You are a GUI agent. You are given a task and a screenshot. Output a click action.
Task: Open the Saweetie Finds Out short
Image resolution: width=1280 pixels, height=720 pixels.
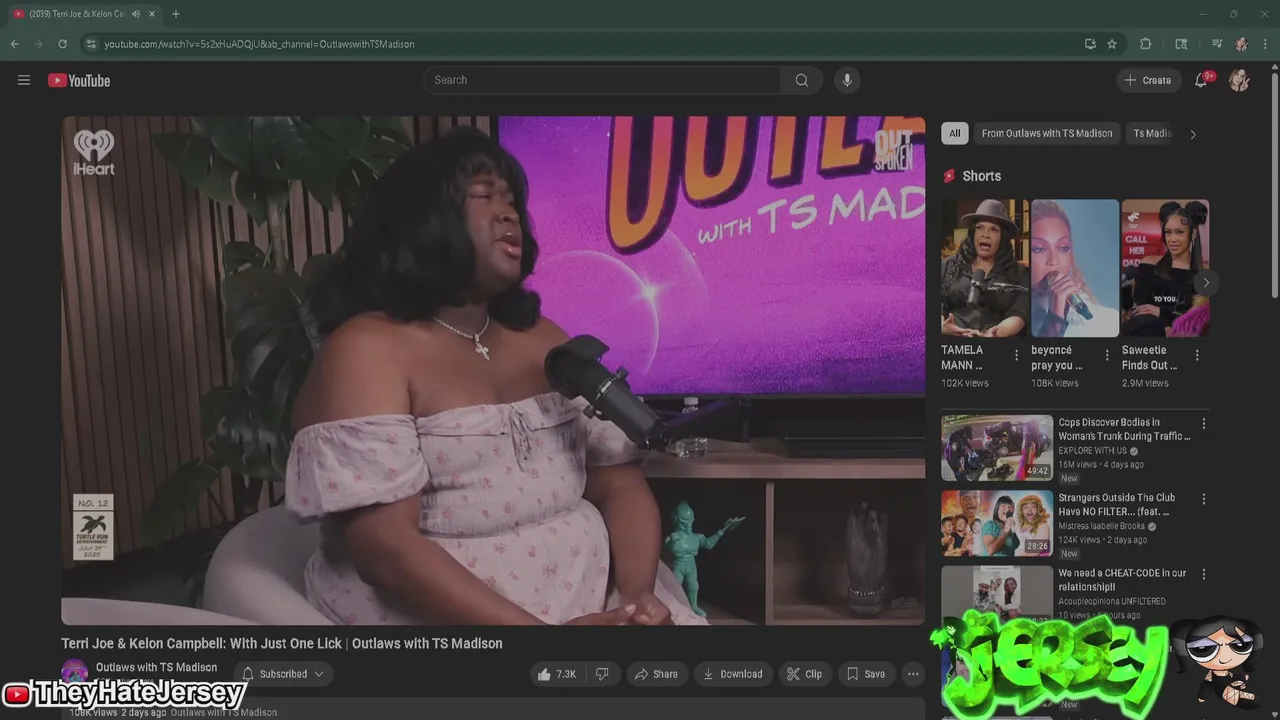[1165, 268]
